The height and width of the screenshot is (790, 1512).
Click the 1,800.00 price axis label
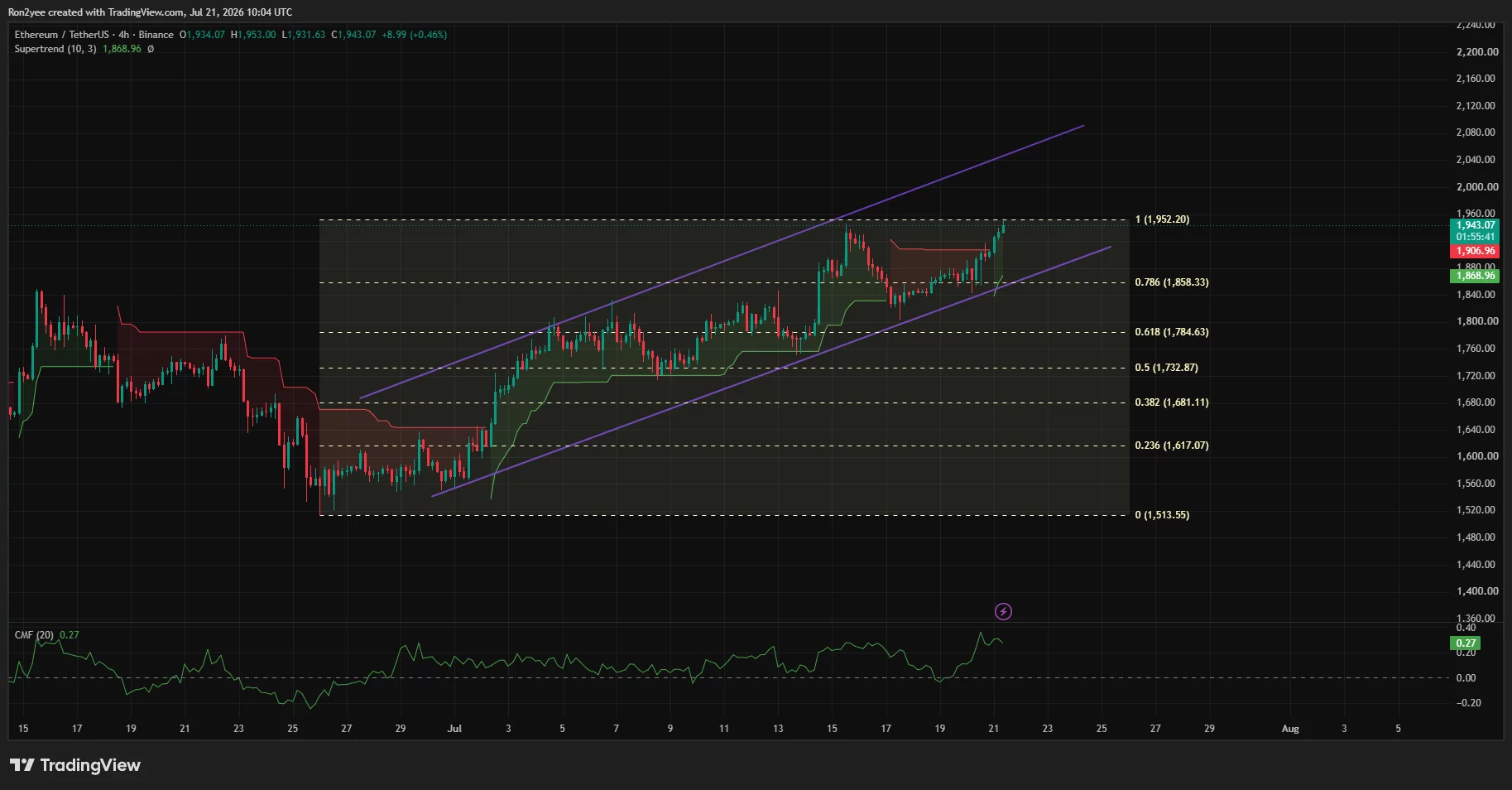[x=1477, y=321]
